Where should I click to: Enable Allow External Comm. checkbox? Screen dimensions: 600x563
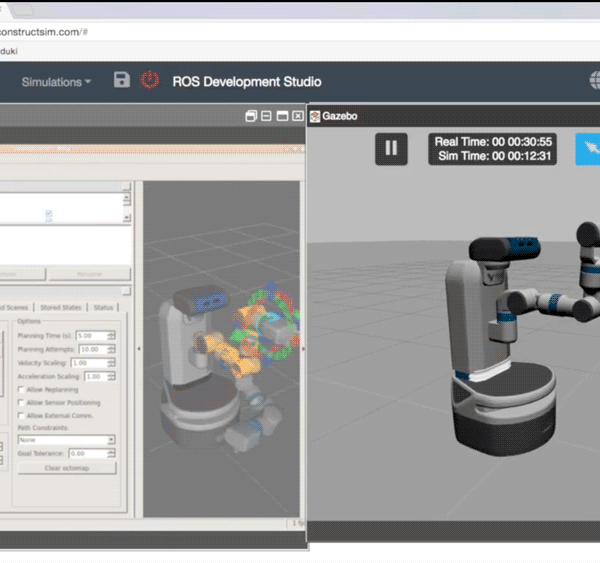pyautogui.click(x=21, y=416)
